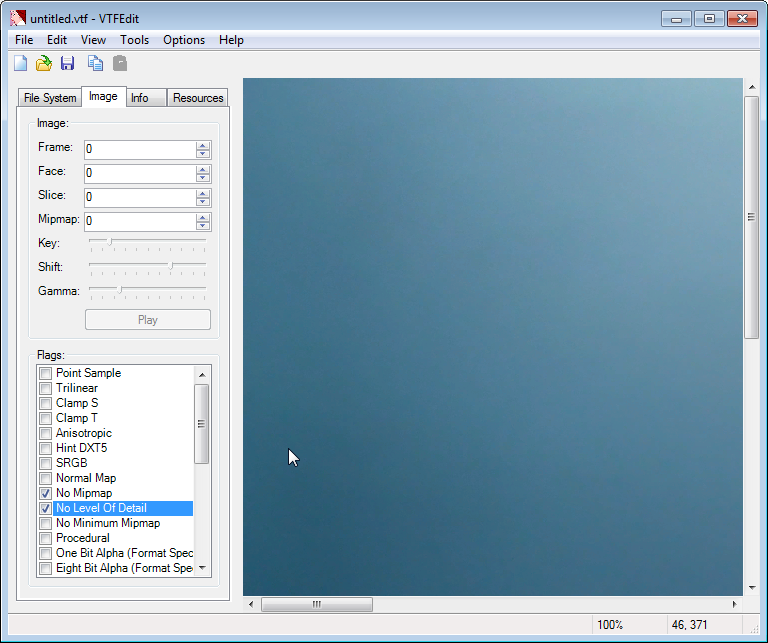
Task: Enable the Anisotropic flag
Action: click(46, 433)
